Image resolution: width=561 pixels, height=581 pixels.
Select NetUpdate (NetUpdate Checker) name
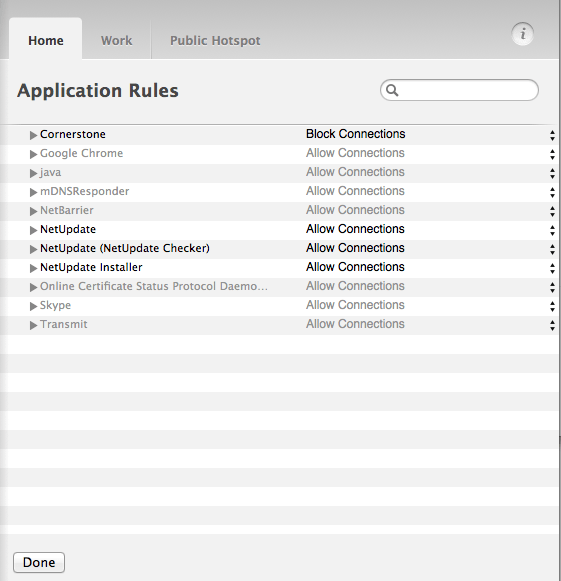(x=125, y=248)
